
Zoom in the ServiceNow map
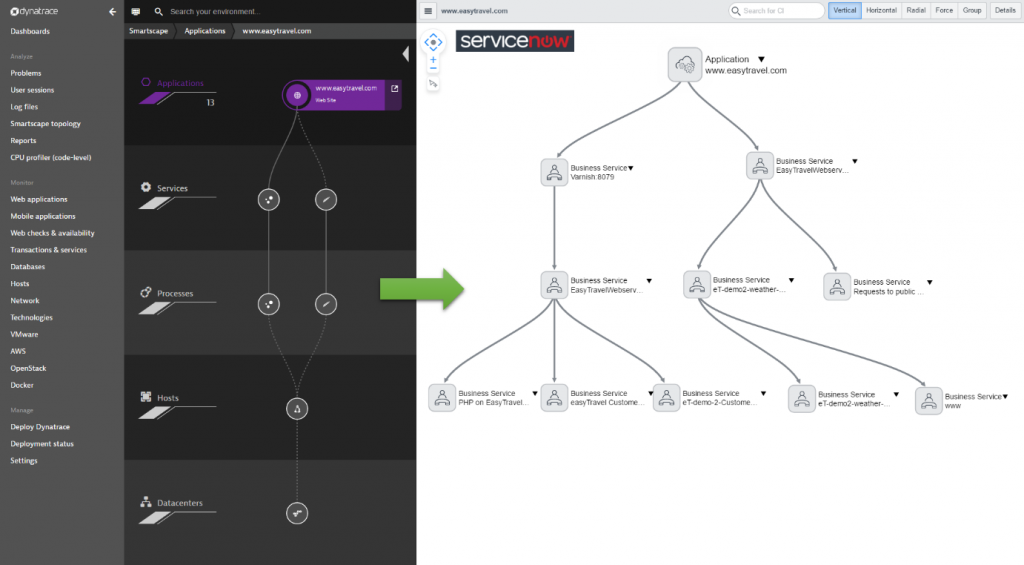tap(433, 59)
